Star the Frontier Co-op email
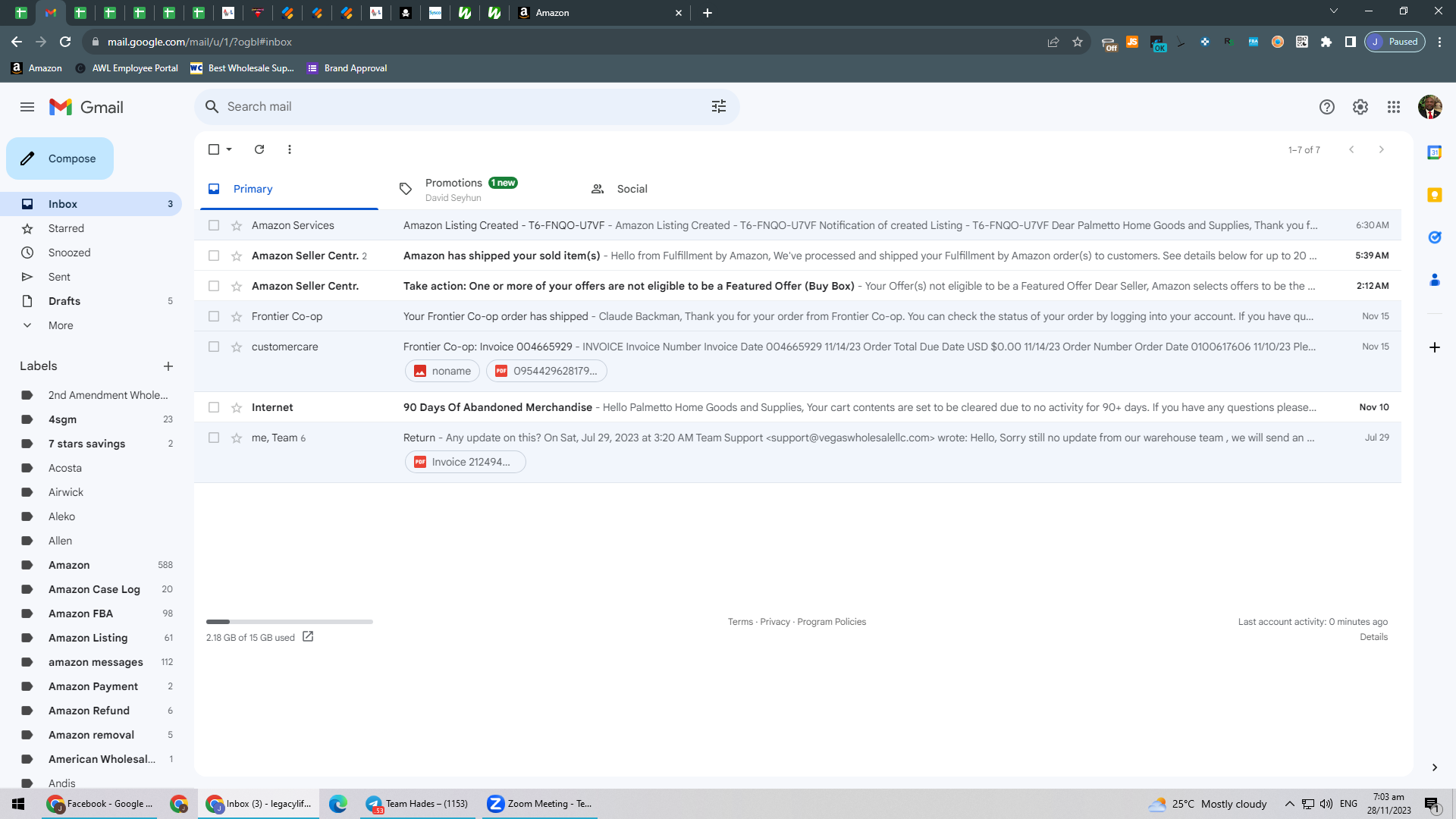This screenshot has width=1456, height=819. pos(237,316)
